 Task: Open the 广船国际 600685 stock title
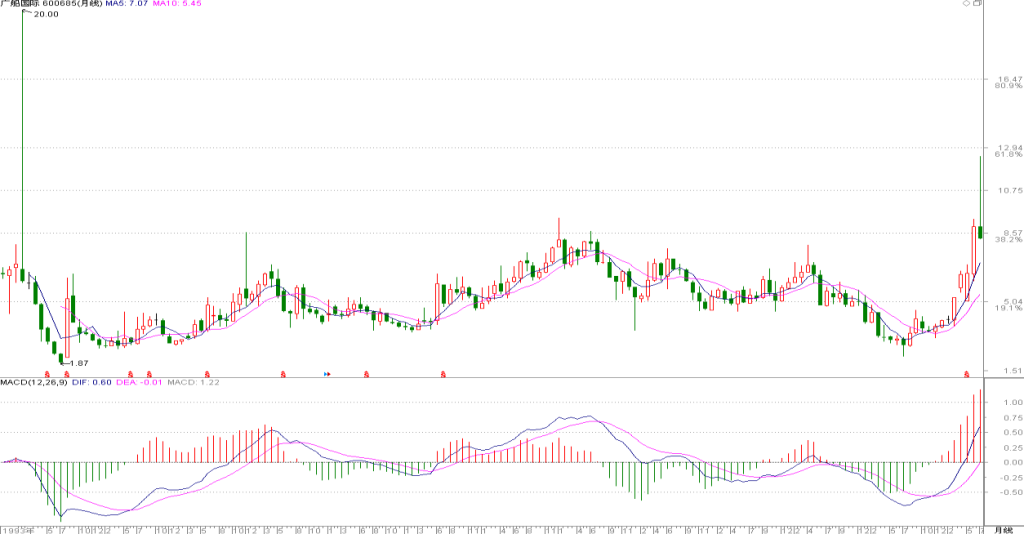52,3
